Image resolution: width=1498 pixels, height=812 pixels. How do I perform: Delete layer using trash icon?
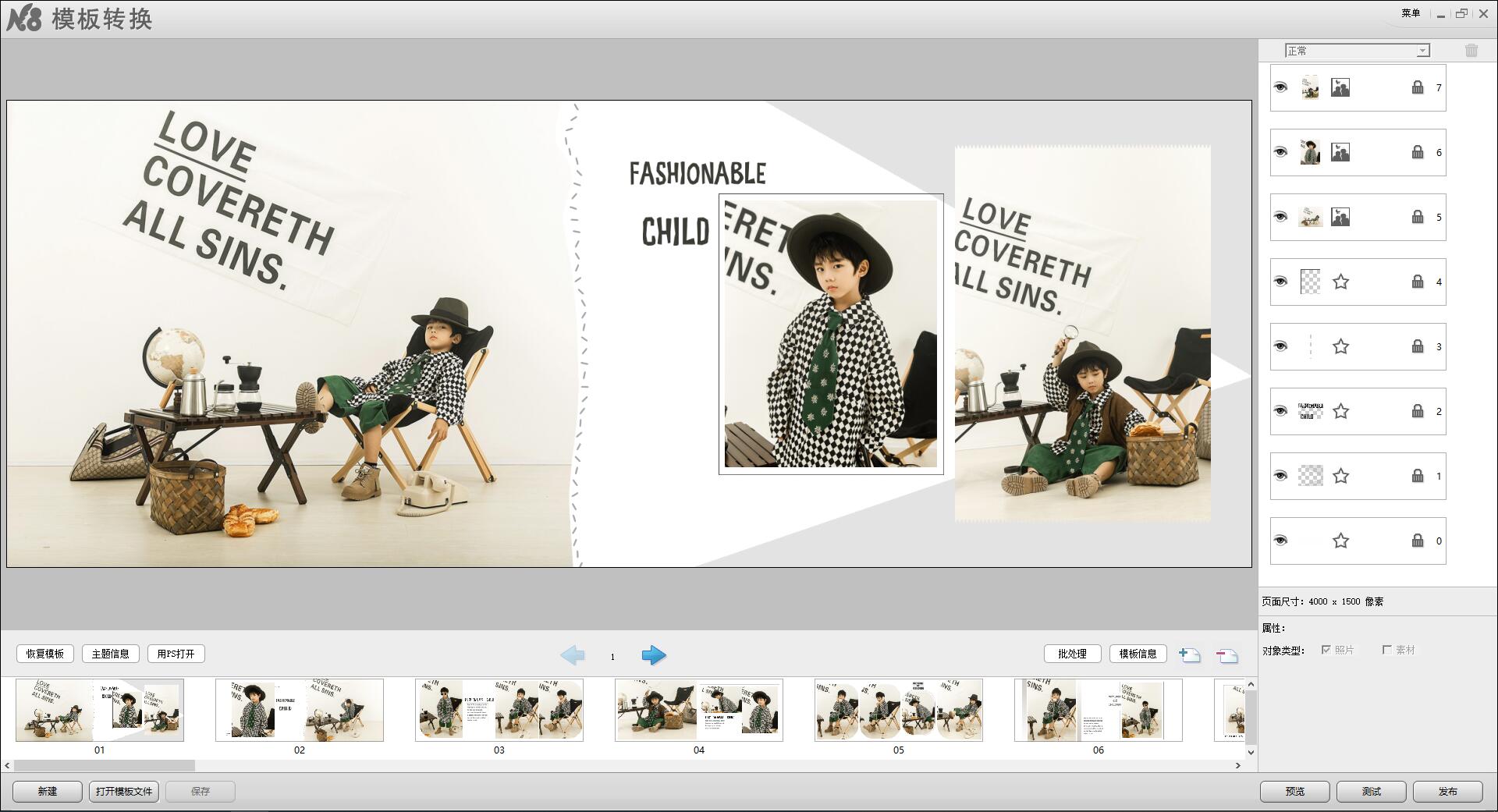(1471, 51)
